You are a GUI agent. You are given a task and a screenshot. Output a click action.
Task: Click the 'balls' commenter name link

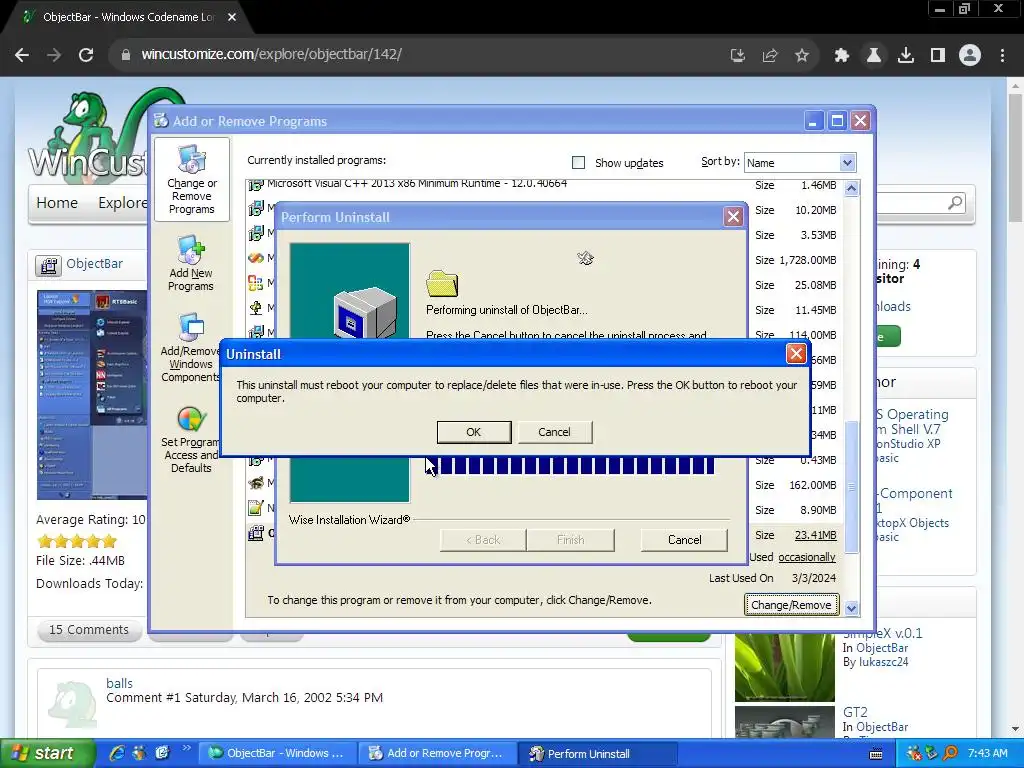click(x=120, y=683)
